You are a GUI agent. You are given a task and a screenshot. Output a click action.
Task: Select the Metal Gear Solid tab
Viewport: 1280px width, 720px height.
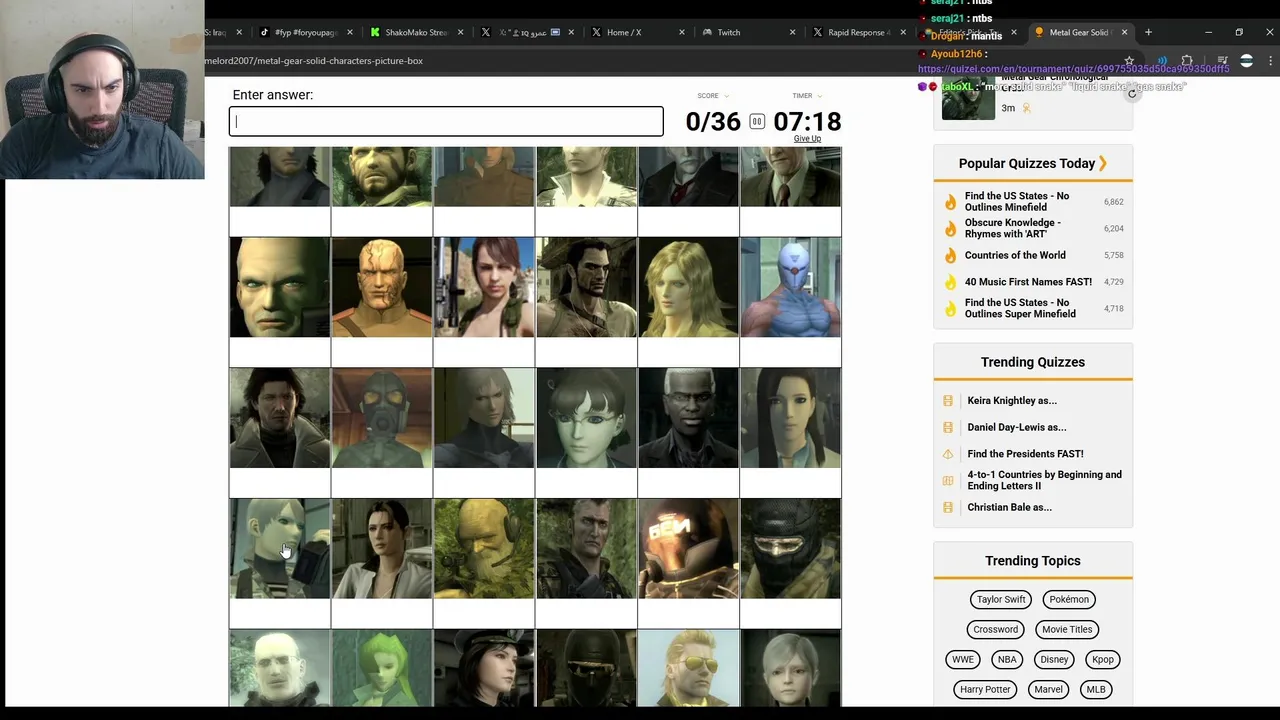1080,32
